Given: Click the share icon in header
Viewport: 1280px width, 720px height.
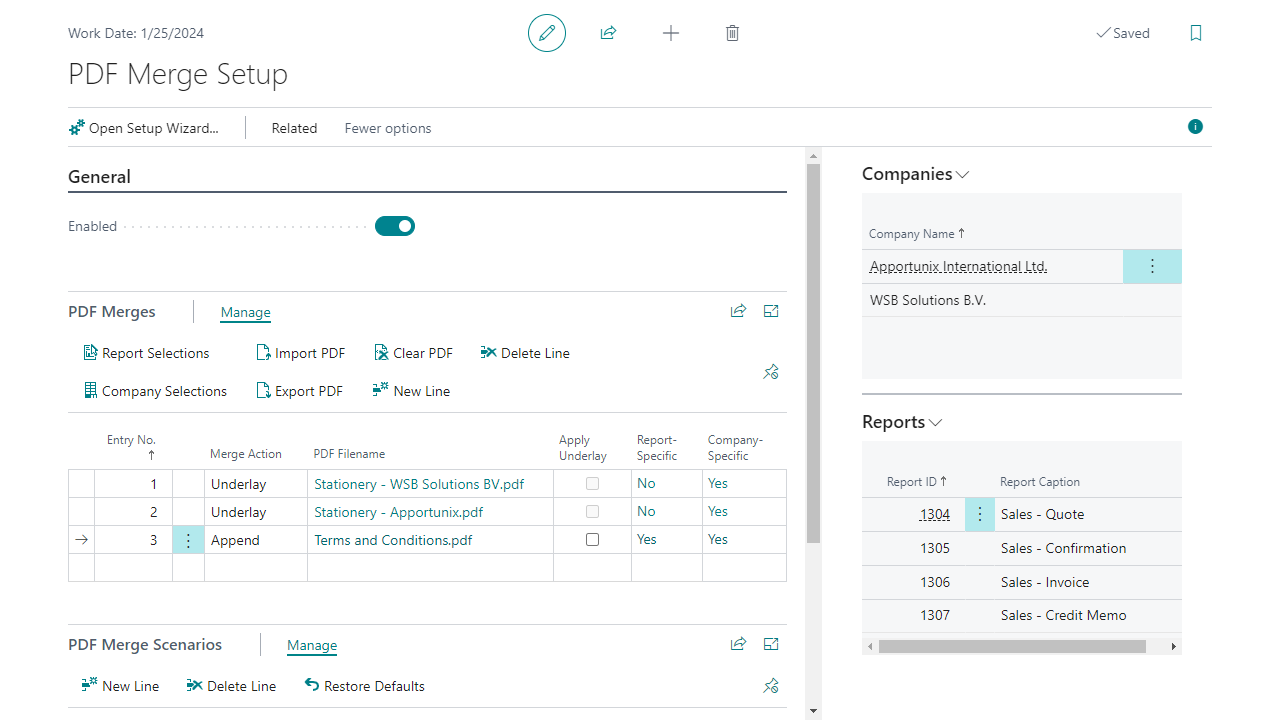Looking at the screenshot, I should click(608, 33).
